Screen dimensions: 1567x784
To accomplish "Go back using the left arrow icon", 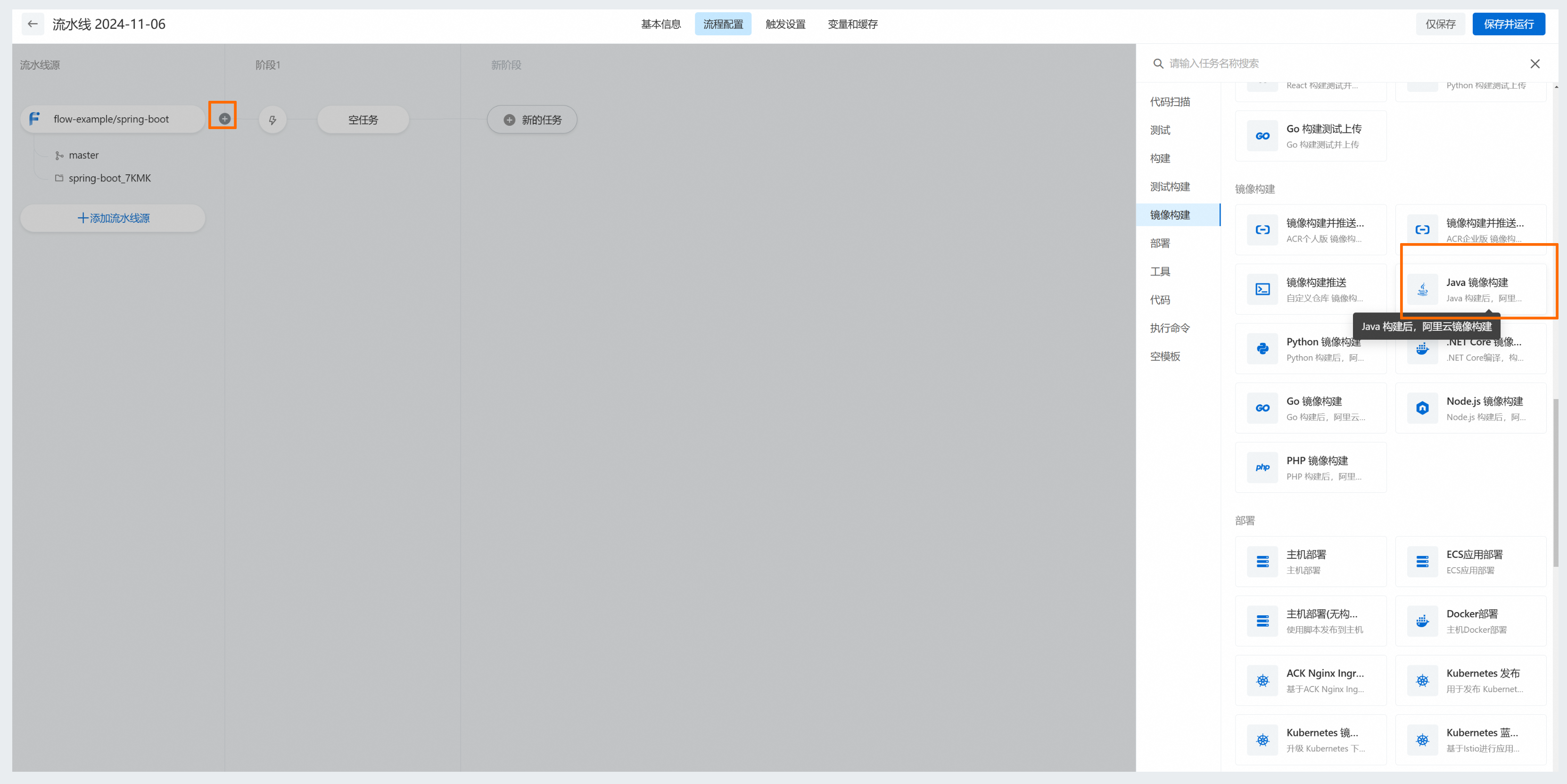I will 33,24.
